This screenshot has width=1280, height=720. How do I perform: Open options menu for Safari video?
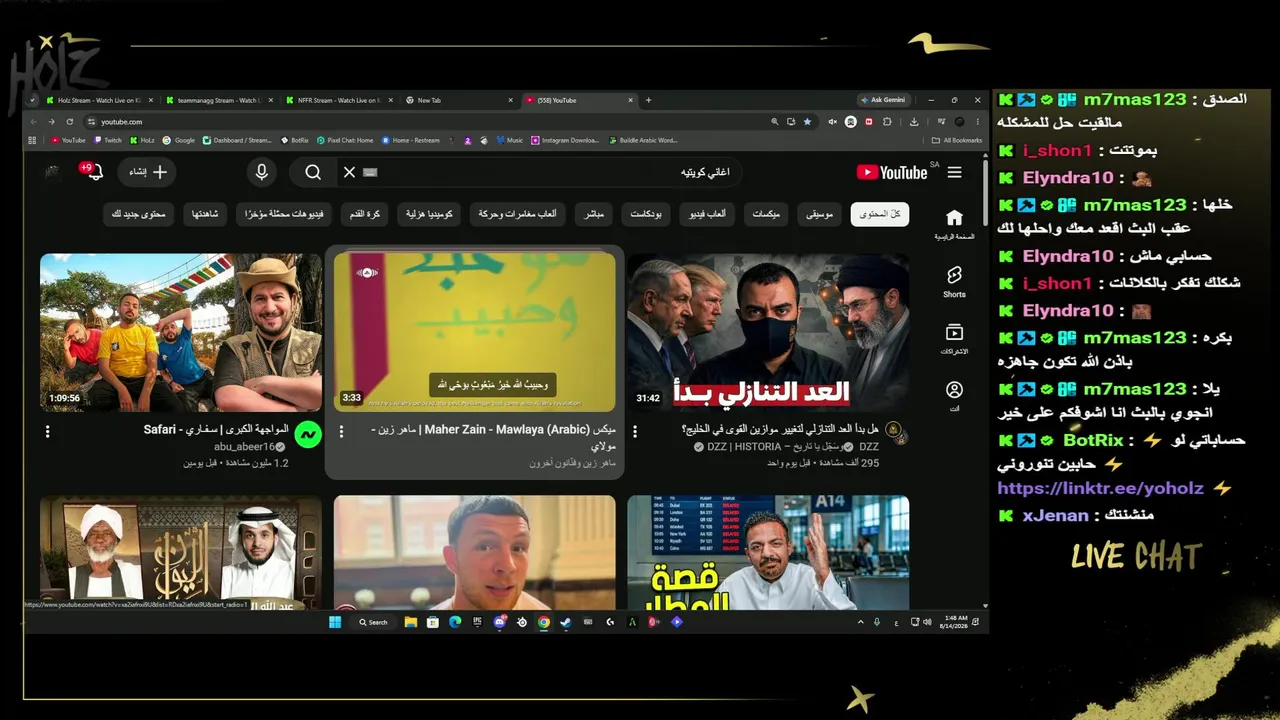[47, 432]
